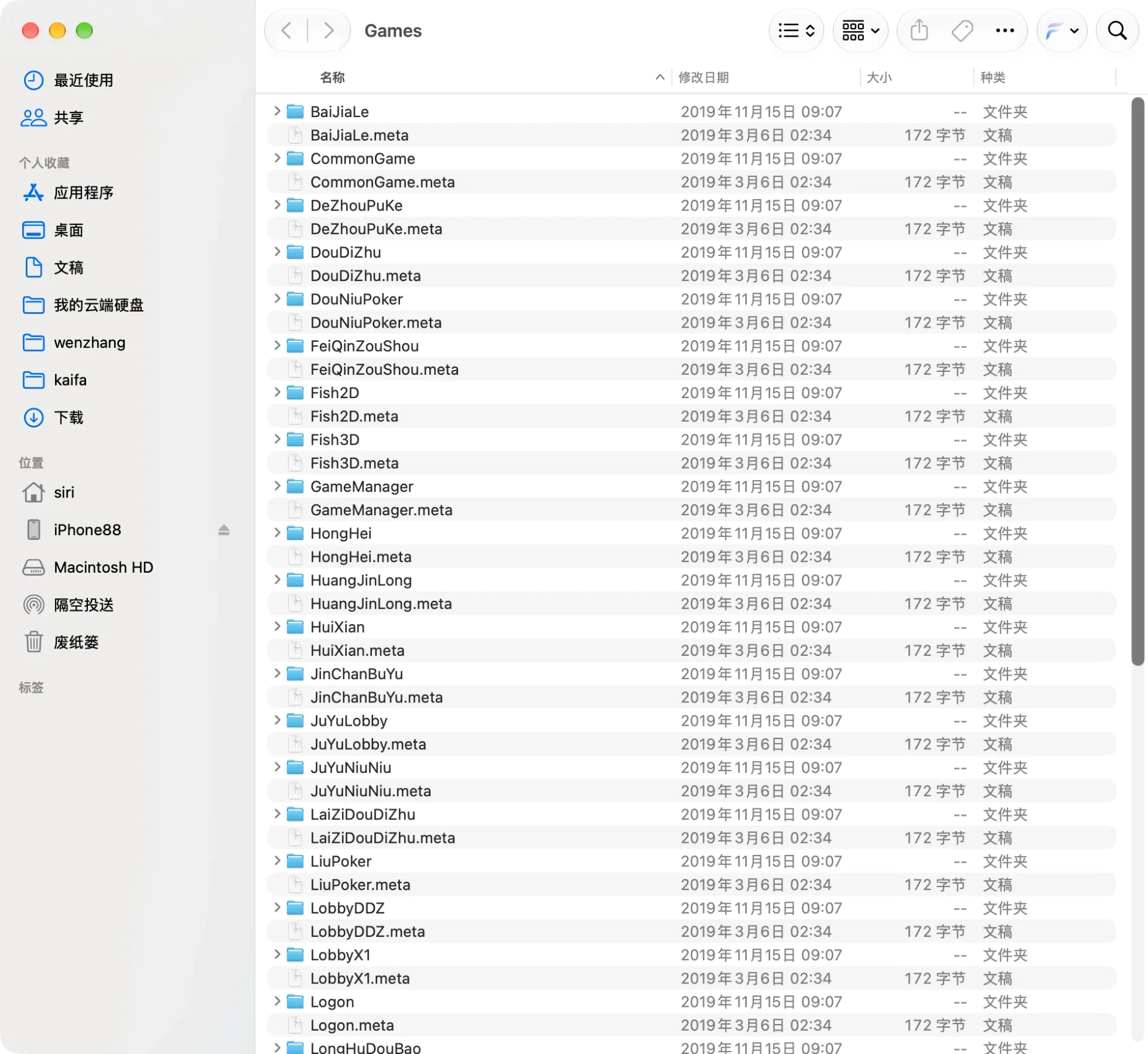Select 共享 in the sidebar
This screenshot has height=1054, width=1148.
coord(68,118)
